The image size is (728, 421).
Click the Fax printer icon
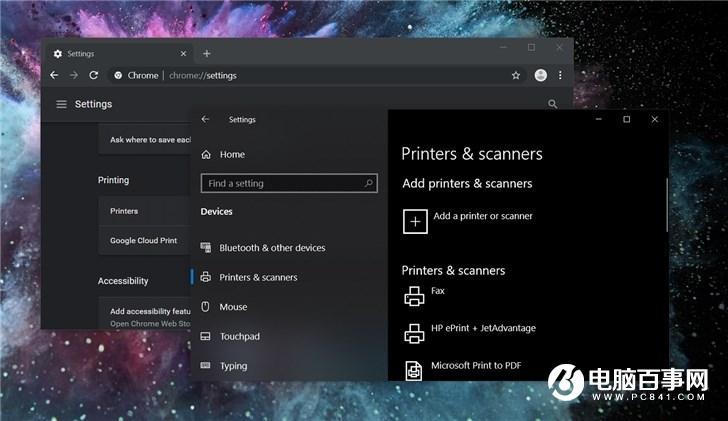pos(414,296)
